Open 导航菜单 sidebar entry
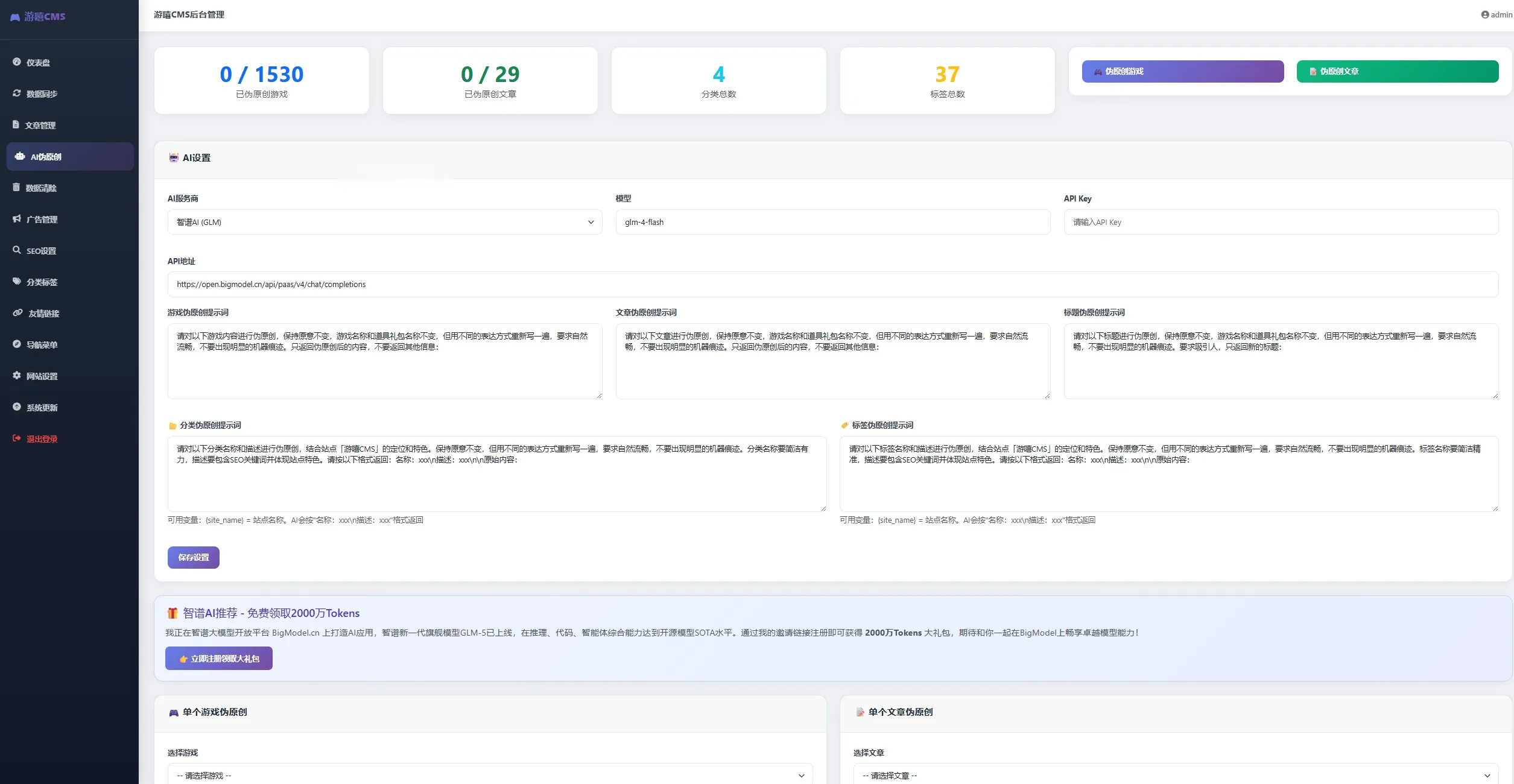1514x784 pixels. click(69, 344)
